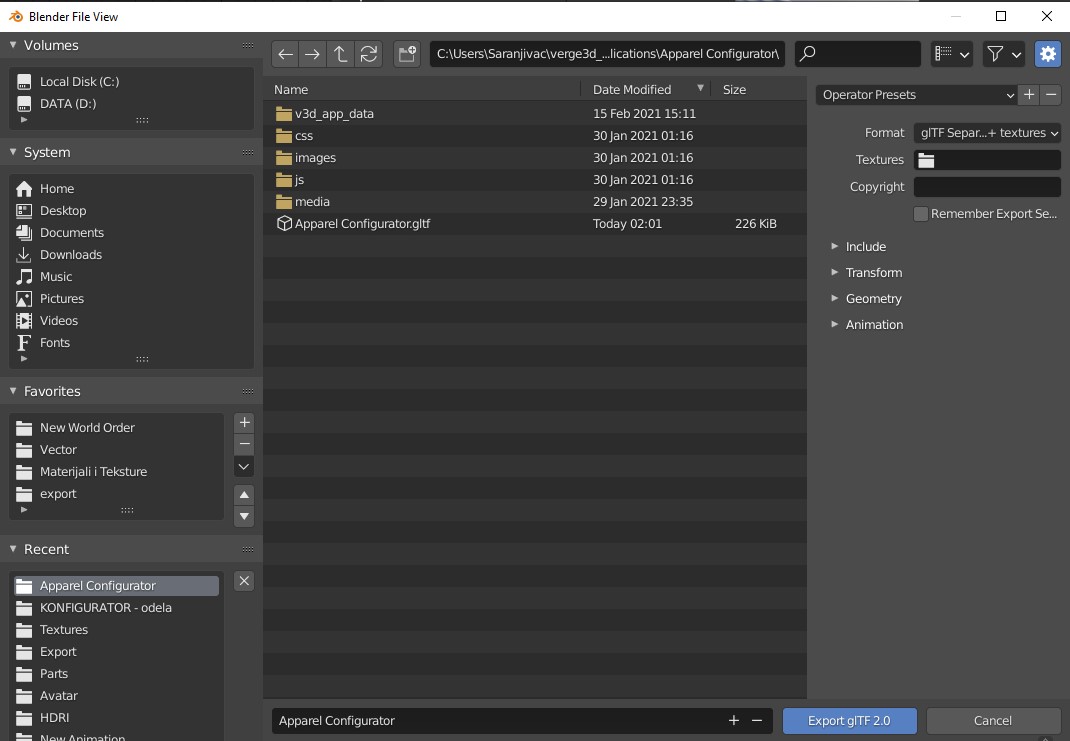This screenshot has height=741, width=1070.
Task: Open HDRI recent folder
Action: [x=116, y=718]
